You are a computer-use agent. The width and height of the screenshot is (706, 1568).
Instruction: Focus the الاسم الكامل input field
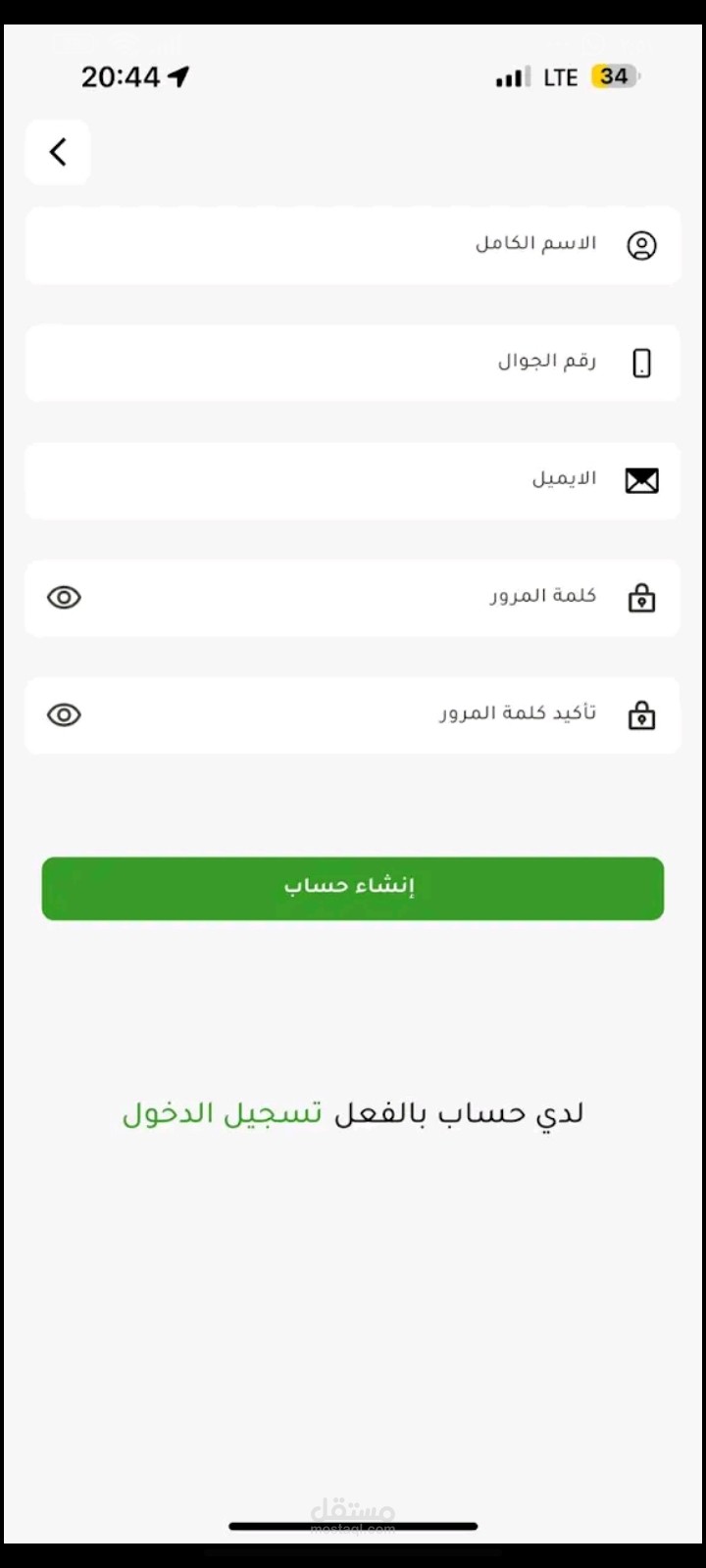click(324, 245)
